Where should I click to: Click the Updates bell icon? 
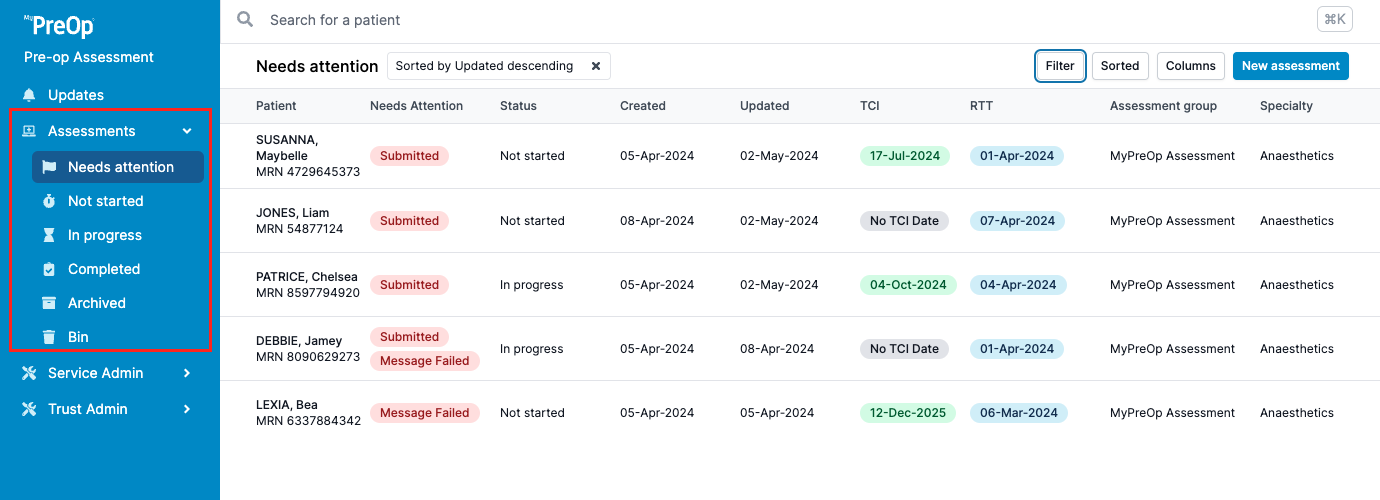[29, 95]
